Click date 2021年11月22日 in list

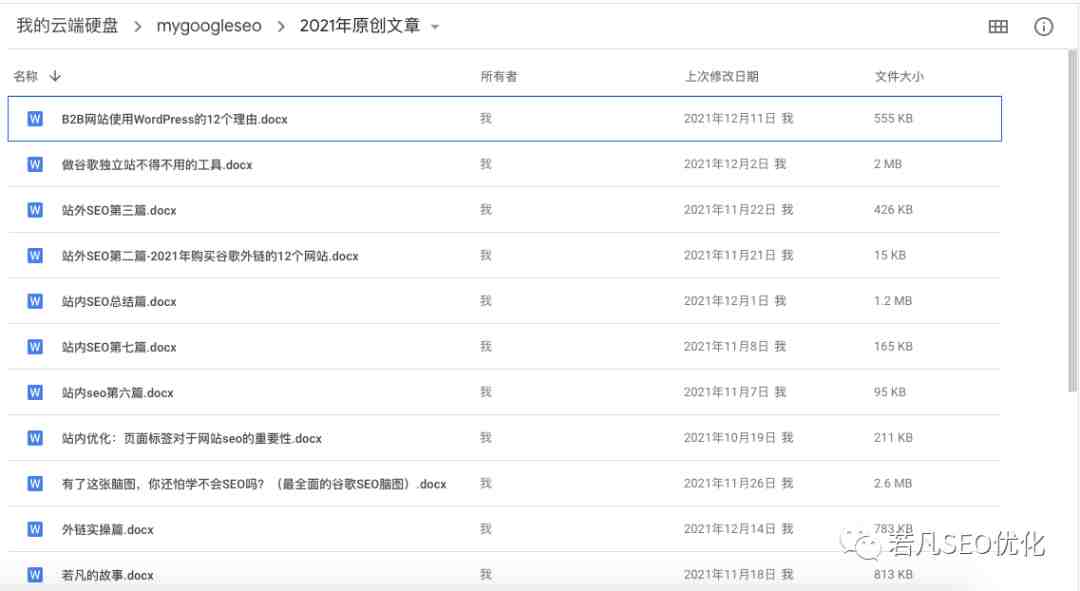[x=729, y=209]
